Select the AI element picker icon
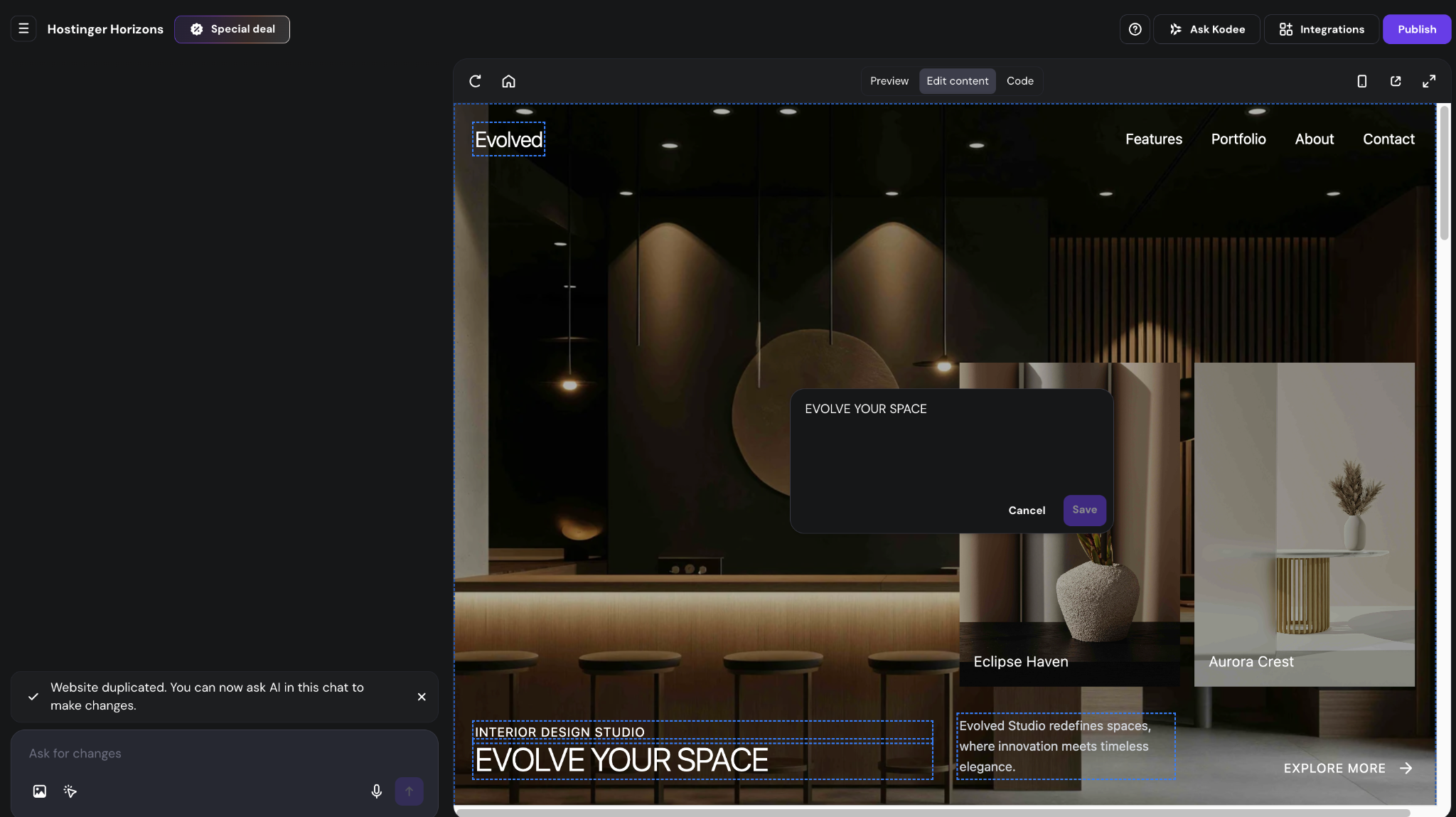1456x817 pixels. coord(70,791)
